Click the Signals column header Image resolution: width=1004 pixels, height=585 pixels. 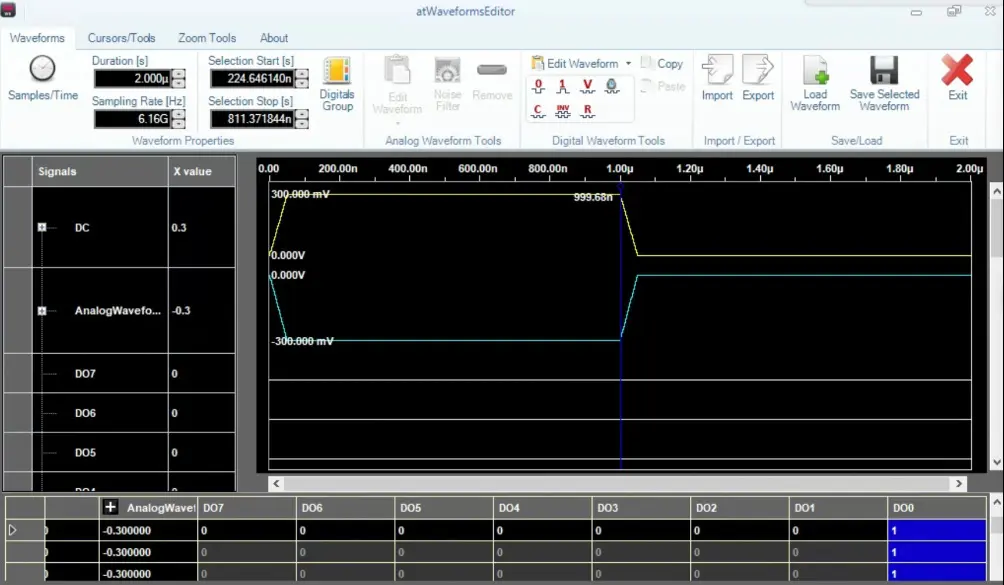[100, 172]
